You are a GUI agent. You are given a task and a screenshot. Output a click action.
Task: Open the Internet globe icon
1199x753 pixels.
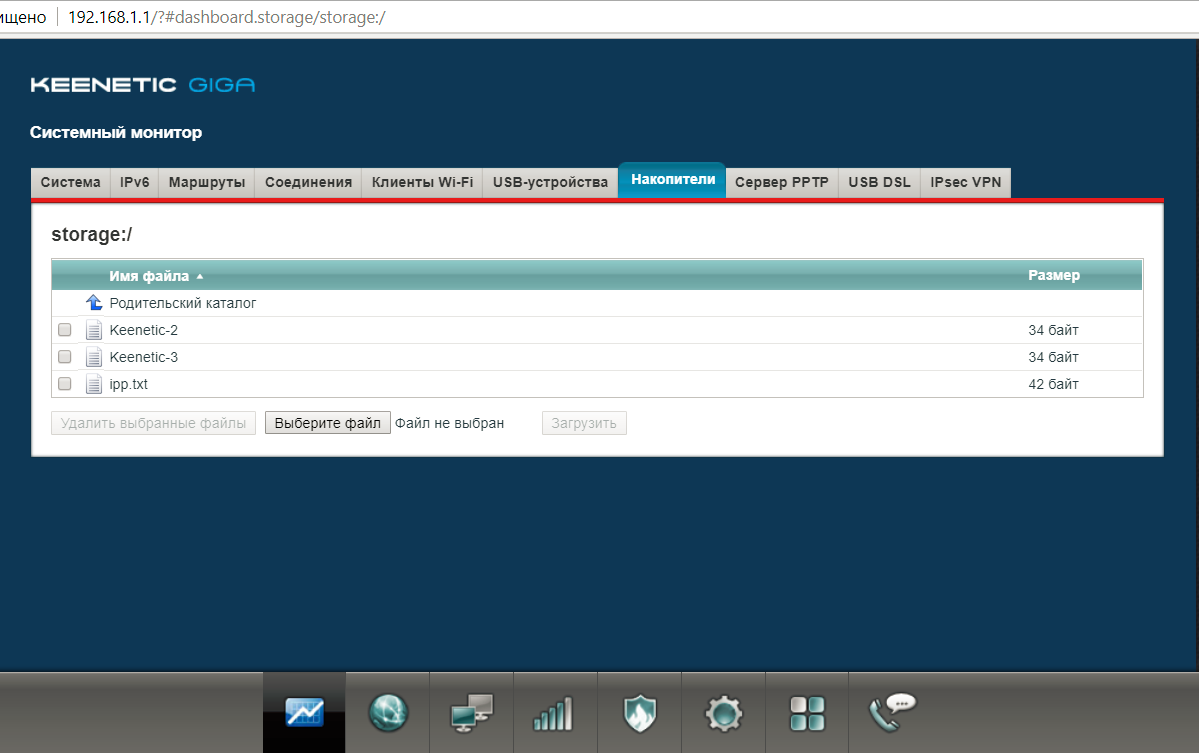pos(388,712)
